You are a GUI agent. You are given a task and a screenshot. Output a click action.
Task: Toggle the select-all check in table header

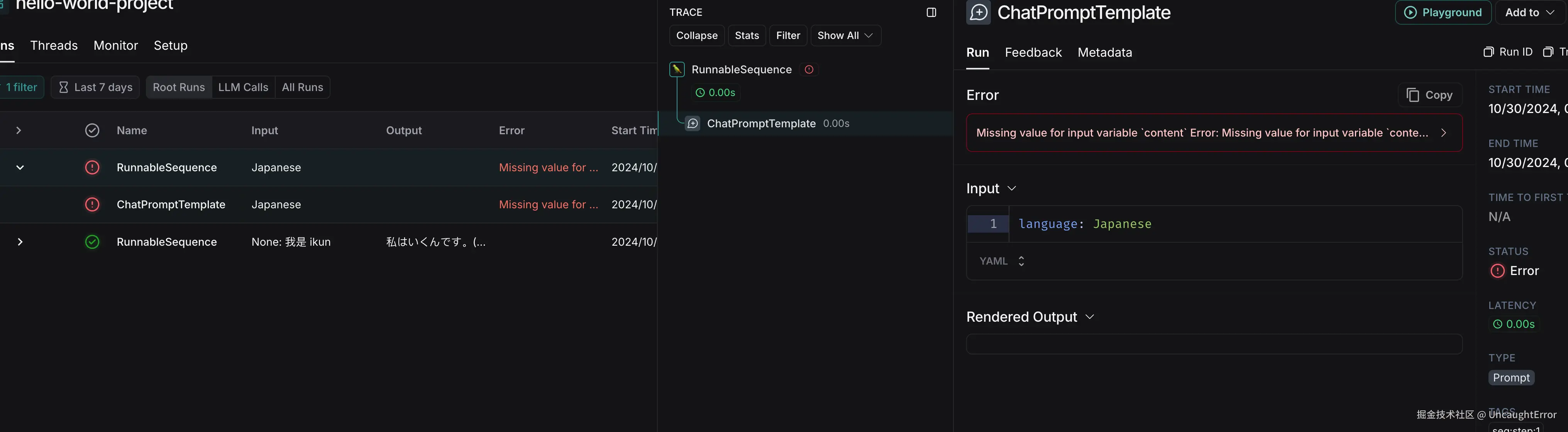click(92, 130)
